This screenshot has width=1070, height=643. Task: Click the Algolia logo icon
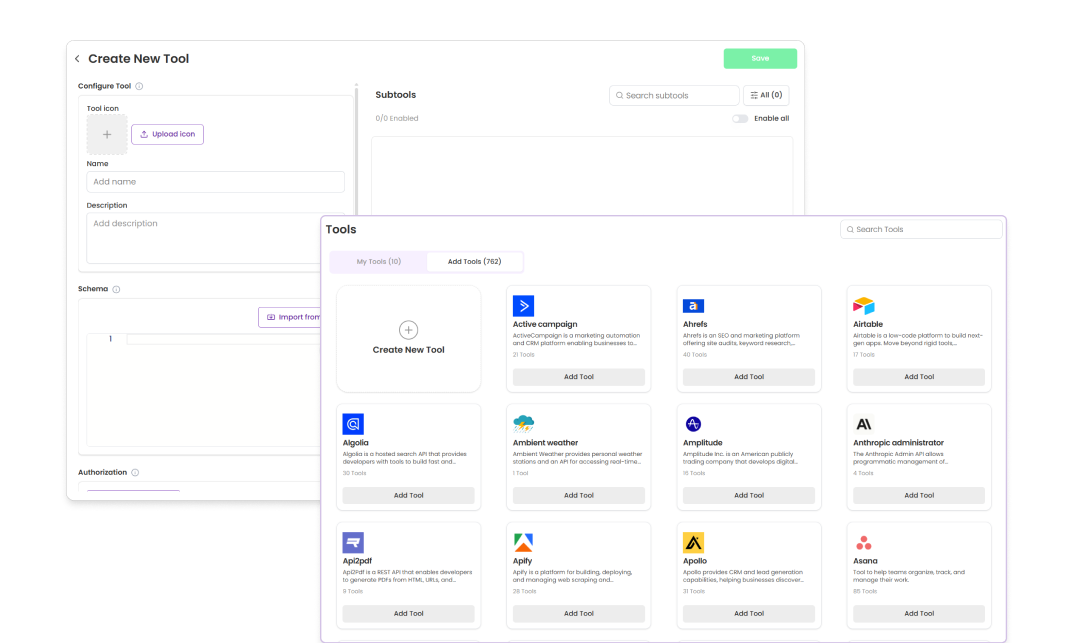[x=353, y=424]
